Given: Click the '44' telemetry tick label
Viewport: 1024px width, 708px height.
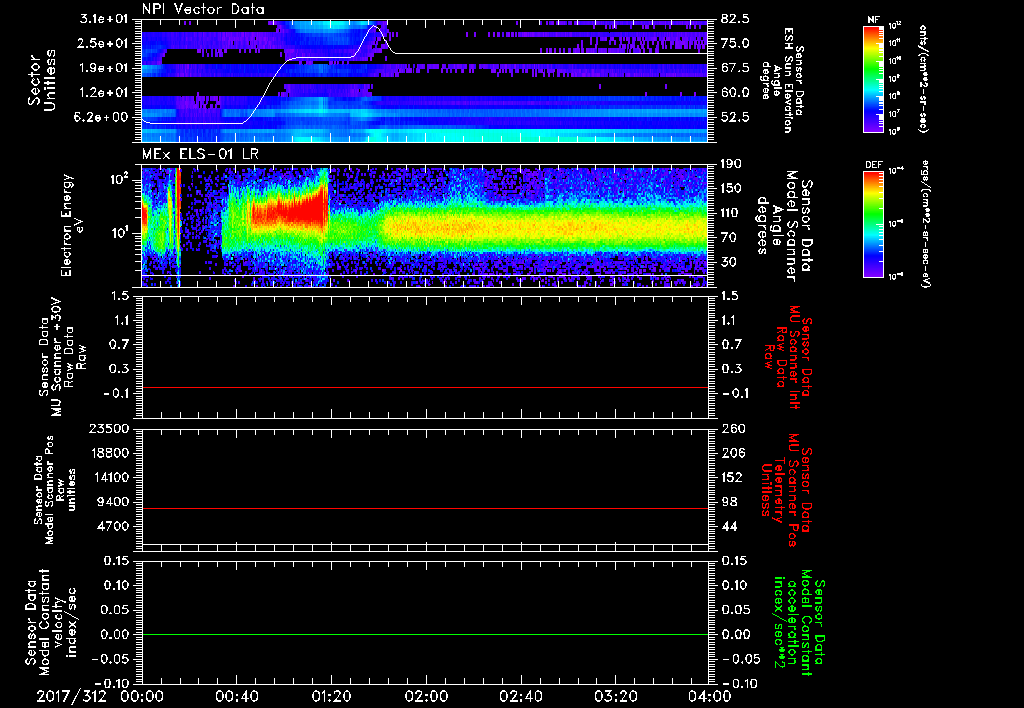Looking at the screenshot, I should click(729, 526).
